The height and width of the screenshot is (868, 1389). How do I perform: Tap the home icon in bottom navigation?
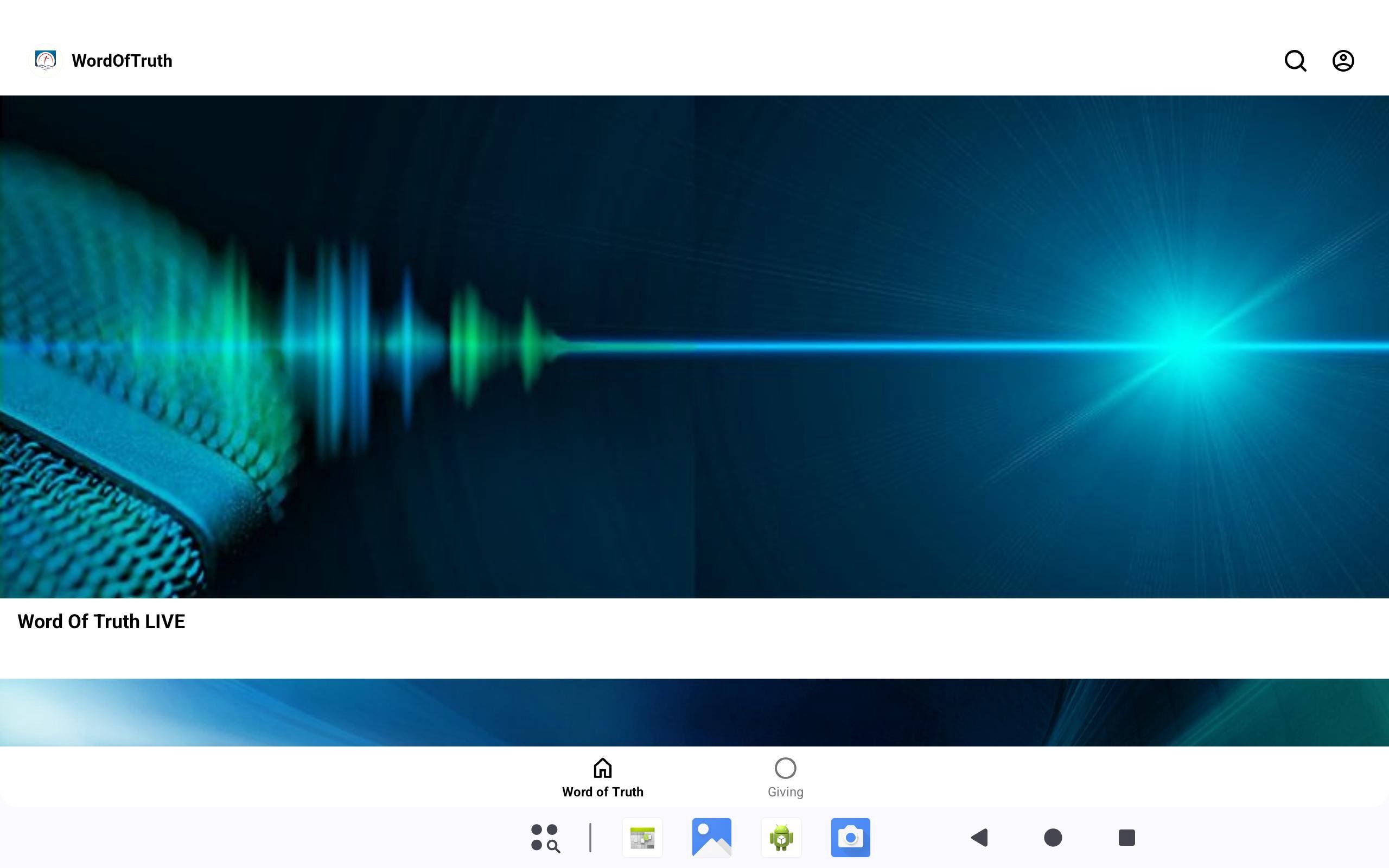tap(602, 768)
